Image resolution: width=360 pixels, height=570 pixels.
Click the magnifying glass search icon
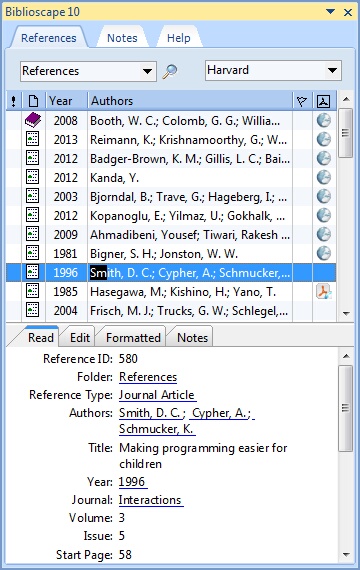170,71
